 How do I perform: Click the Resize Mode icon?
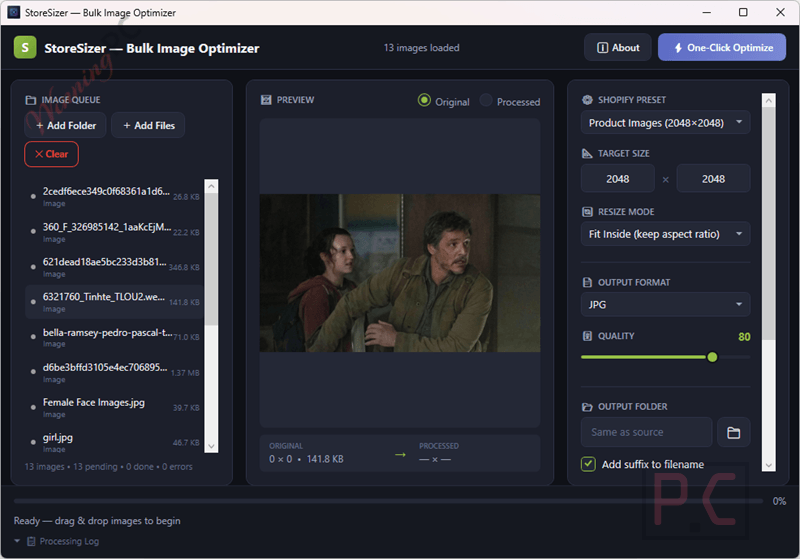[587, 212]
